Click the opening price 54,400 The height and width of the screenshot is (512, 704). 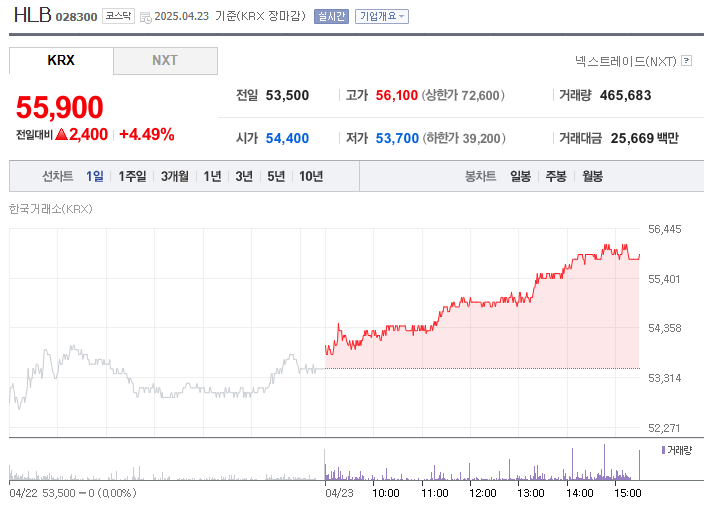(287, 138)
